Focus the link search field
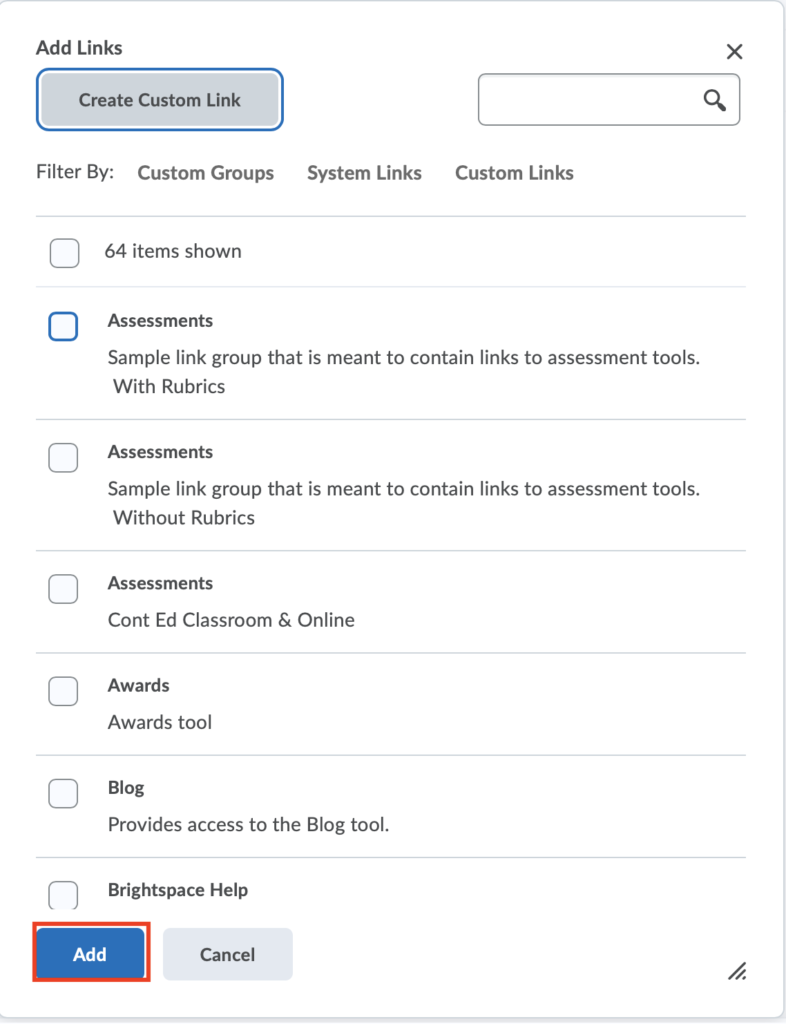The image size is (786, 1024). [608, 100]
